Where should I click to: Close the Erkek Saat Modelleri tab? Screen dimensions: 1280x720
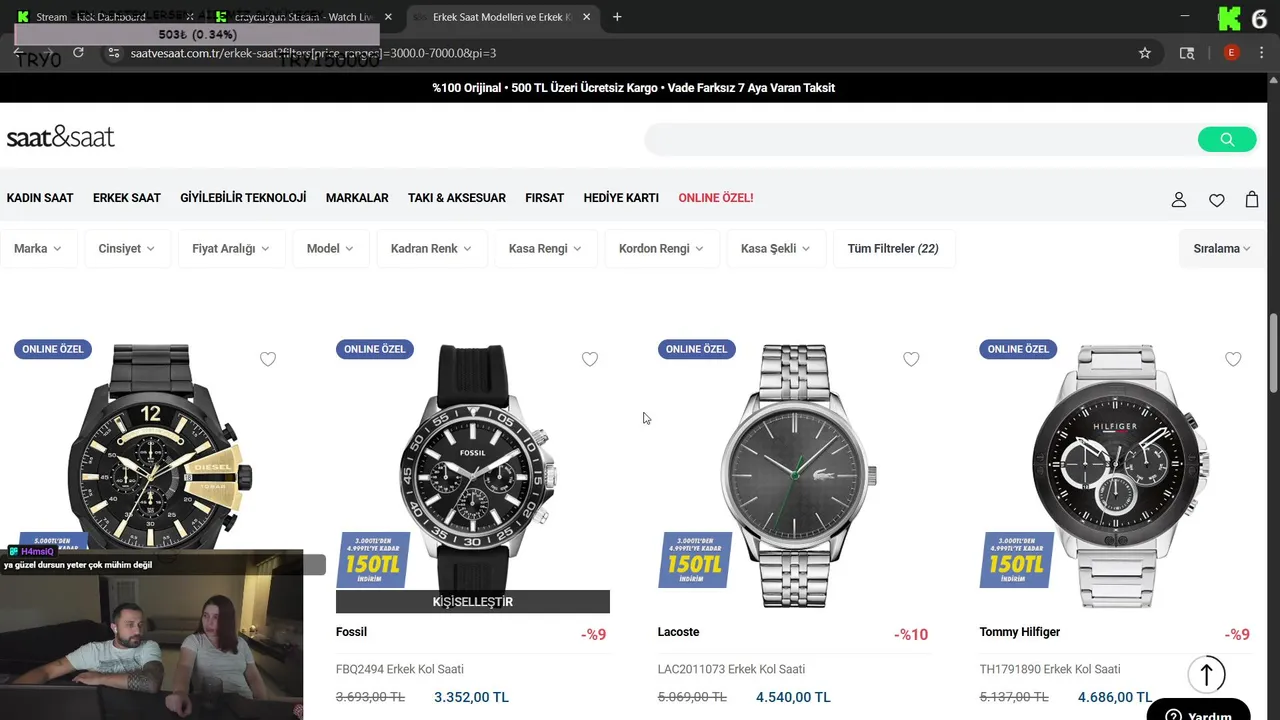coord(587,17)
